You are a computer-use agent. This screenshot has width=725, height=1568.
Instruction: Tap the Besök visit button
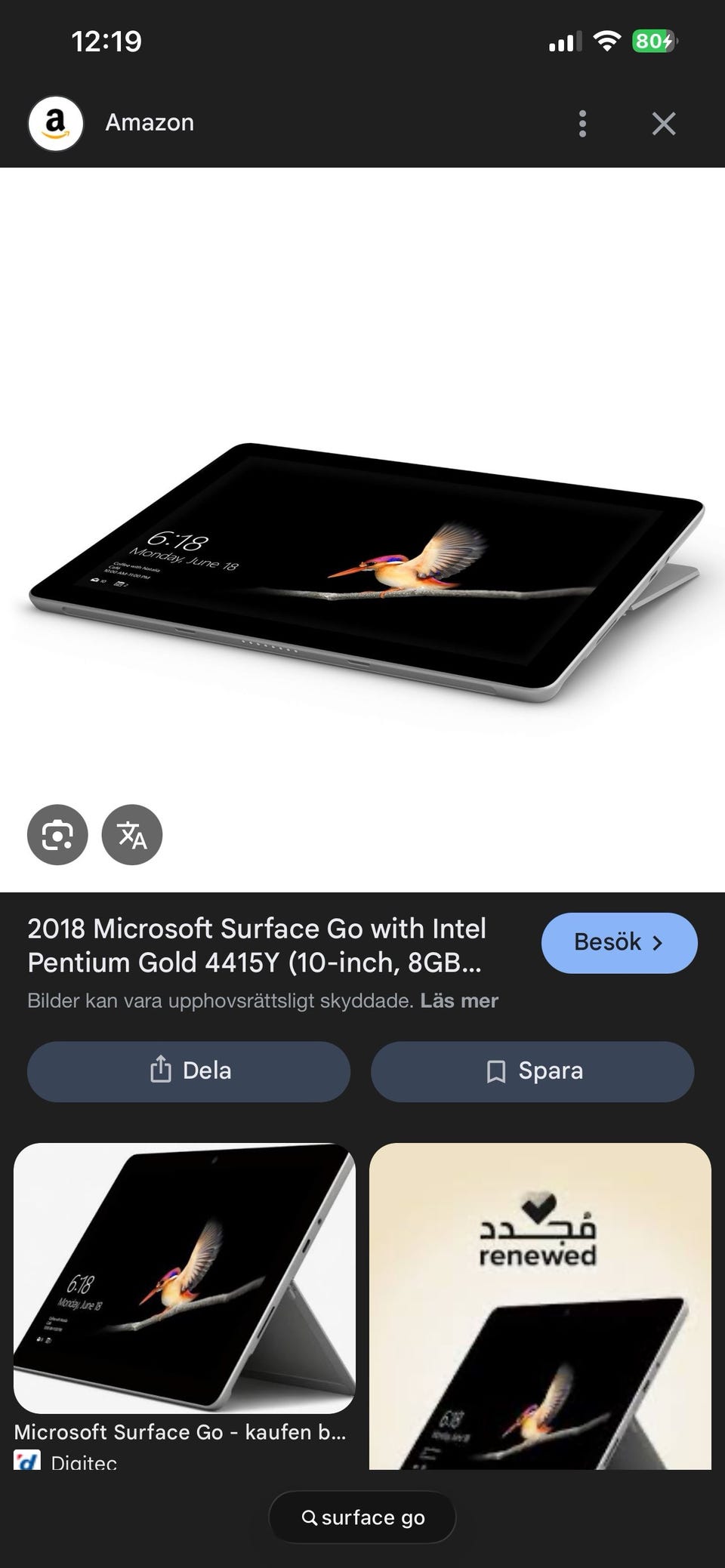619,942
